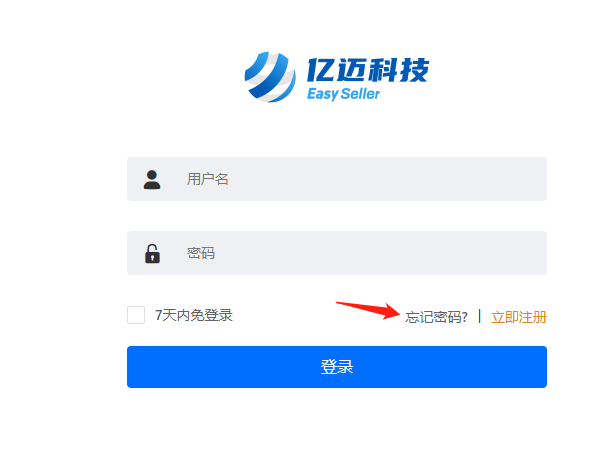Click the 7天内免登录 label text
Screen dimensions: 601x467
pyautogui.click(x=194, y=315)
